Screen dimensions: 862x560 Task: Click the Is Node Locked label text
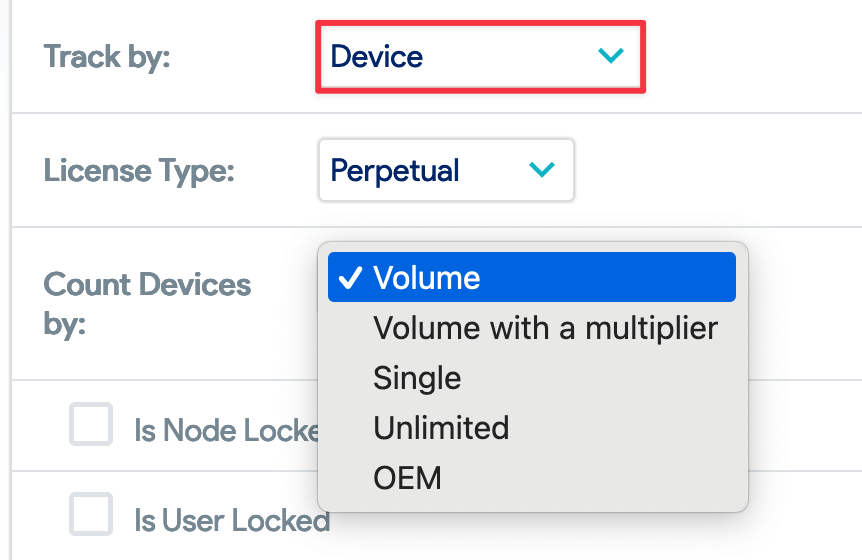coord(226,430)
